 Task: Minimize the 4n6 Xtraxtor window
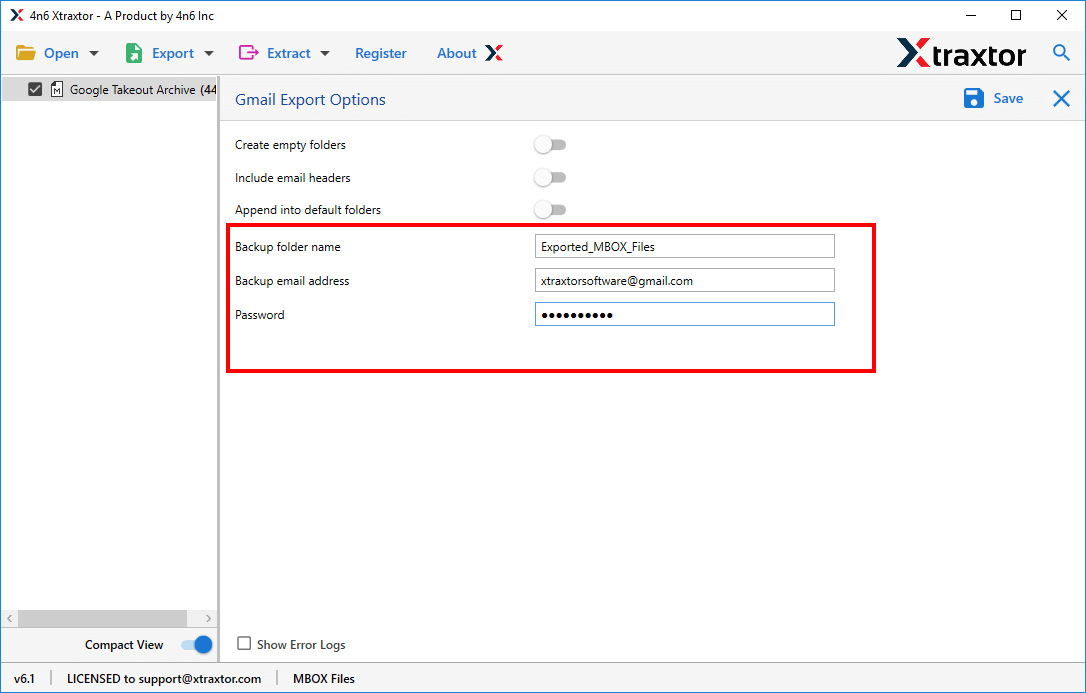[970, 15]
